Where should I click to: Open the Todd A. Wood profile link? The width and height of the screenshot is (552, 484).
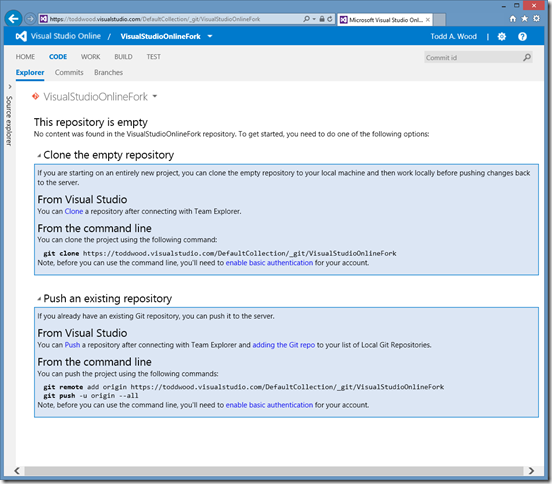pos(453,36)
